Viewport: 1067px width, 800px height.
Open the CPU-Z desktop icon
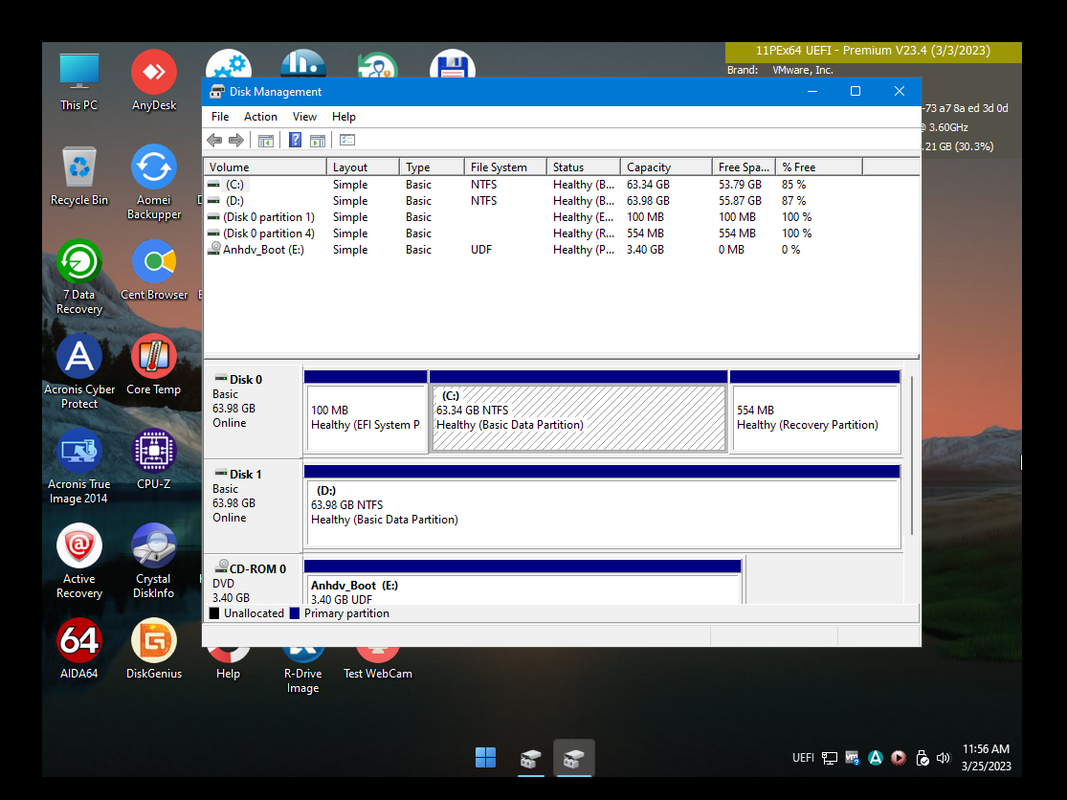(154, 453)
